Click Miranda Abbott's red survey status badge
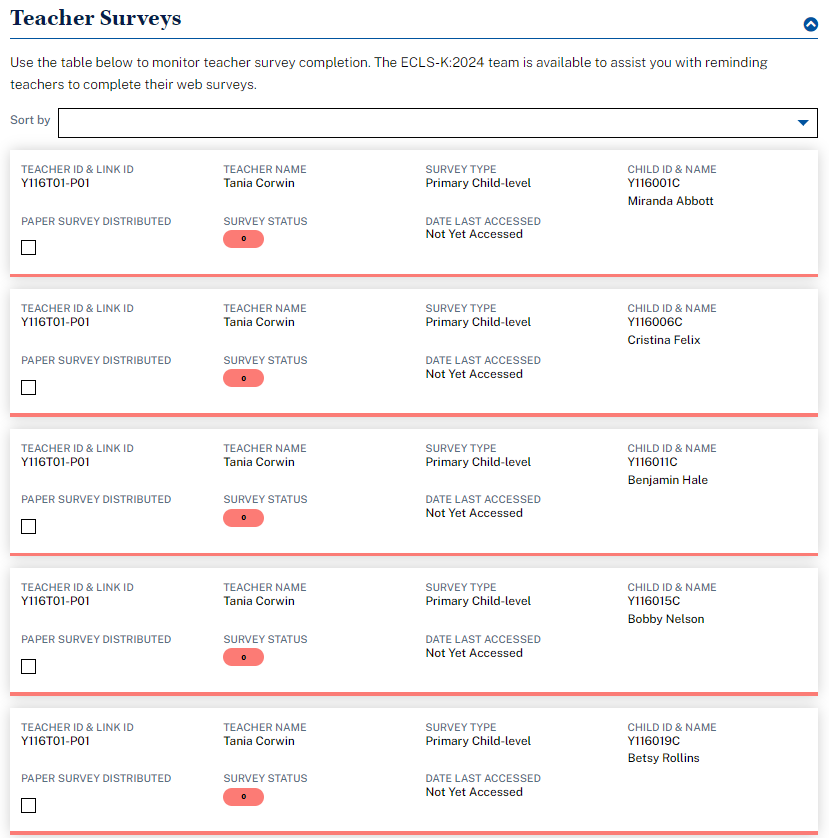The width and height of the screenshot is (829, 838). [x=243, y=239]
